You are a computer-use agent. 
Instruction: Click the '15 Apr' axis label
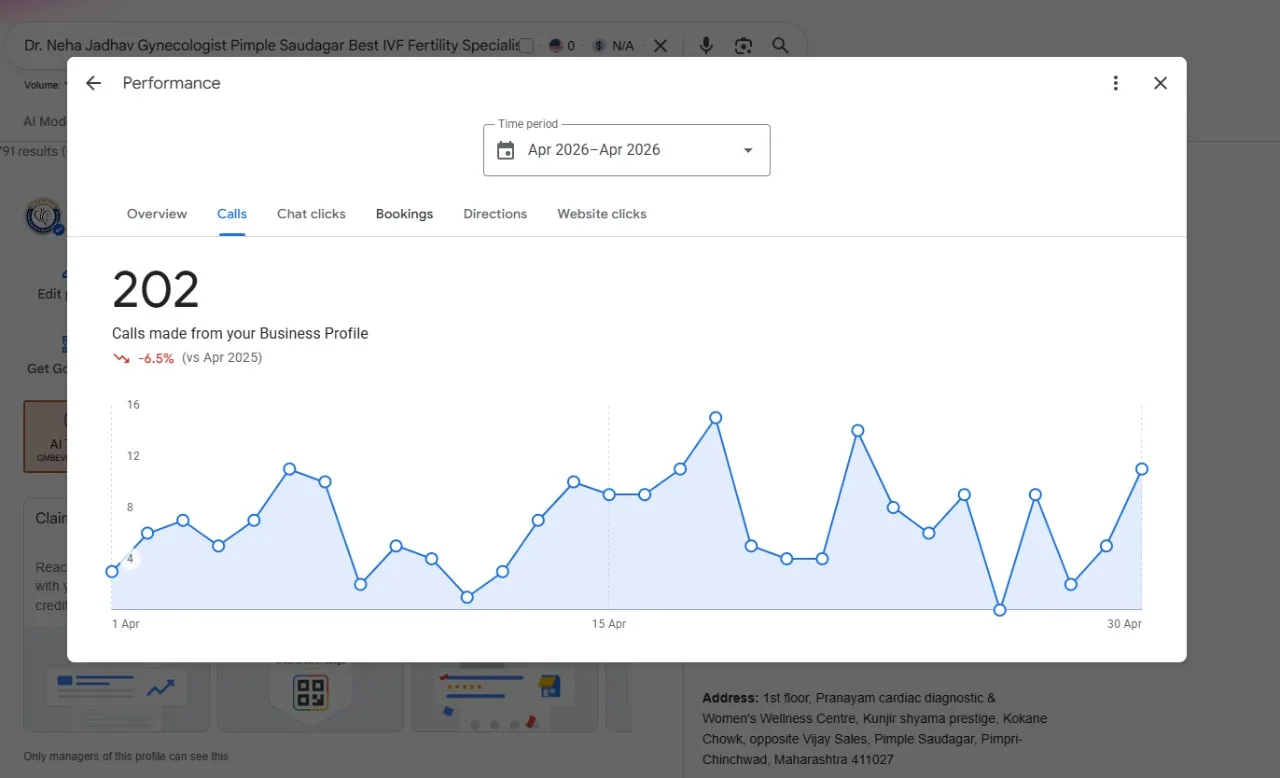(609, 624)
